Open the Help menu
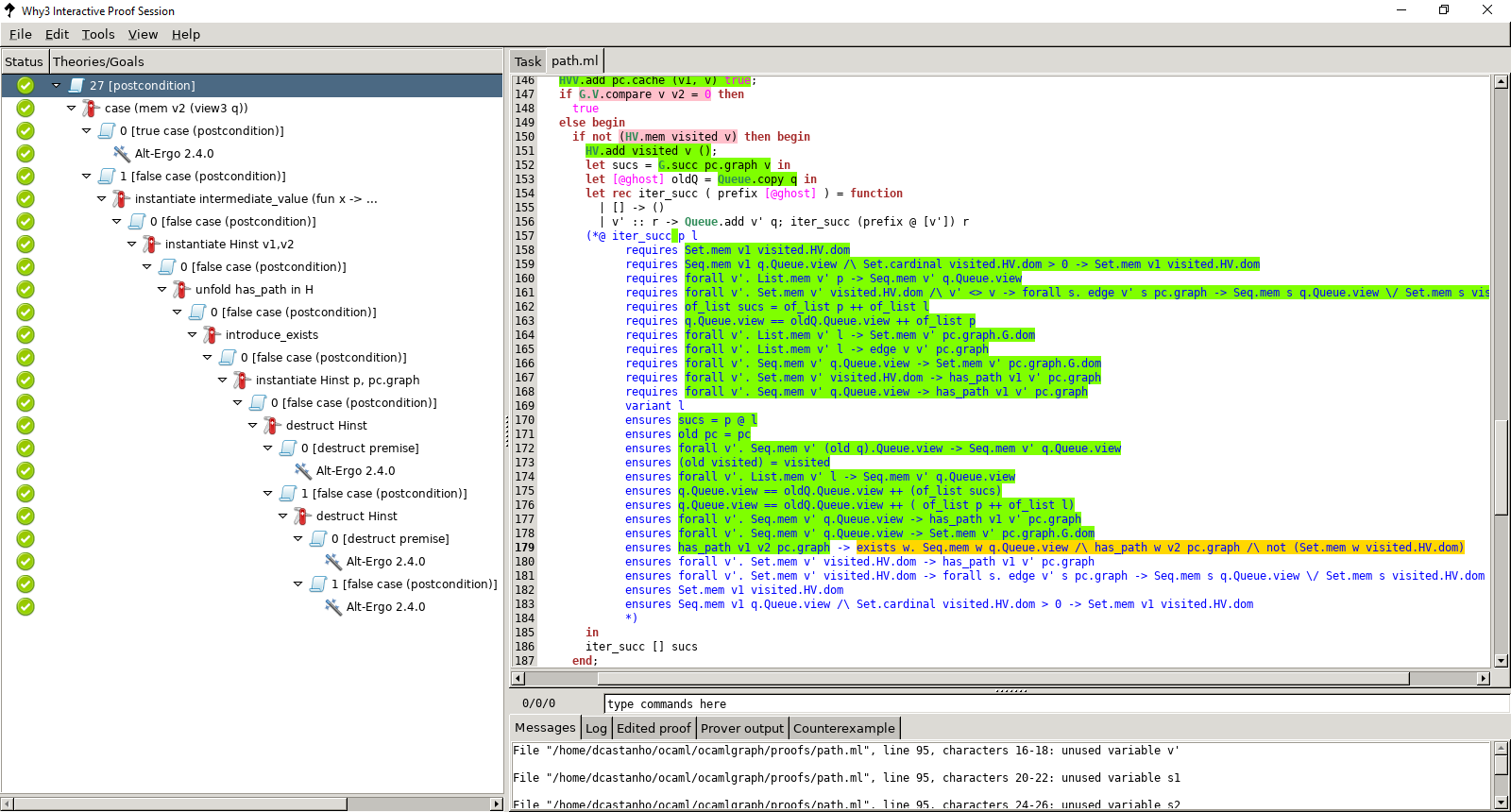Viewport: 1511px width, 812px height. click(186, 34)
